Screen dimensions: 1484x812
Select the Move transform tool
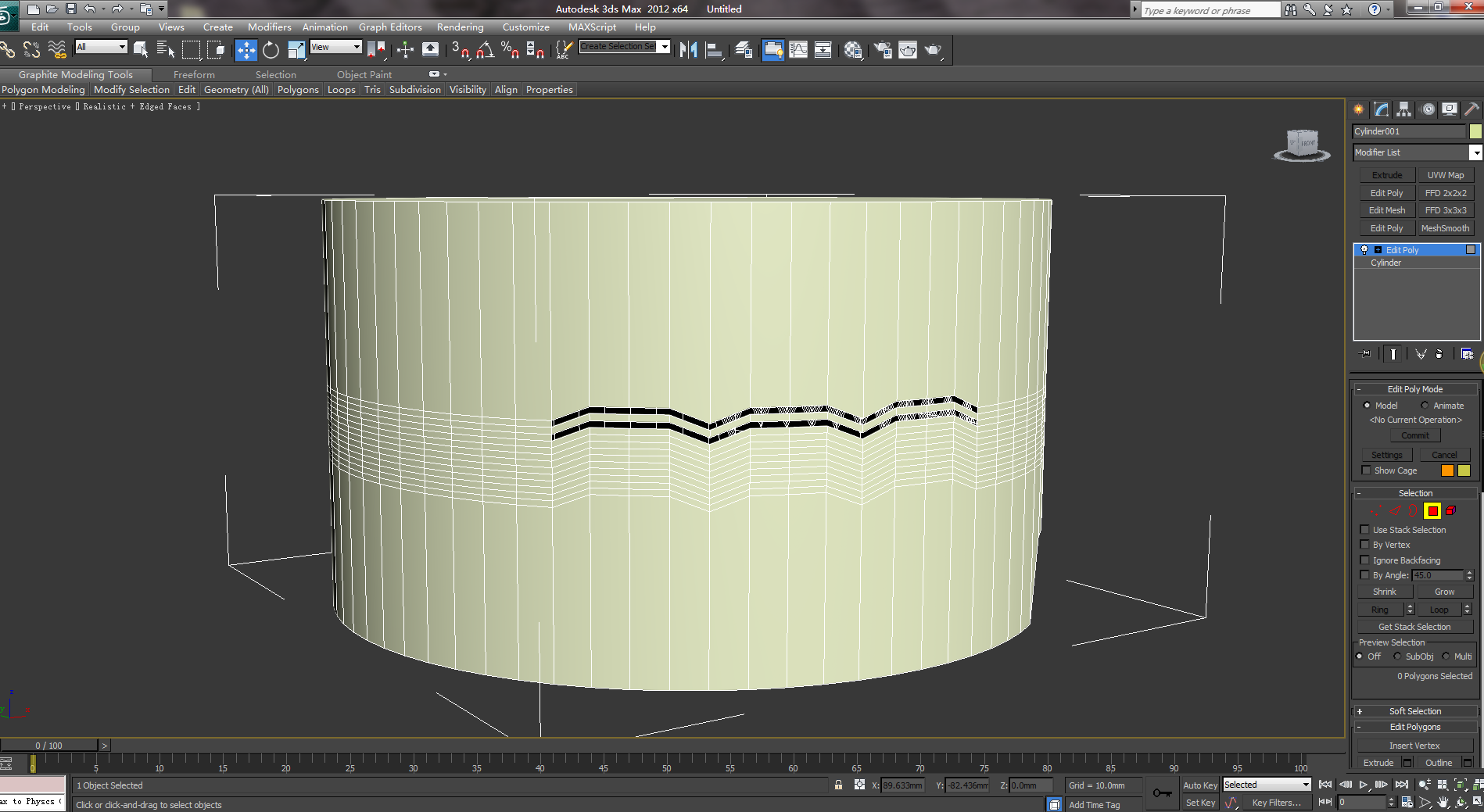pyautogui.click(x=246, y=50)
